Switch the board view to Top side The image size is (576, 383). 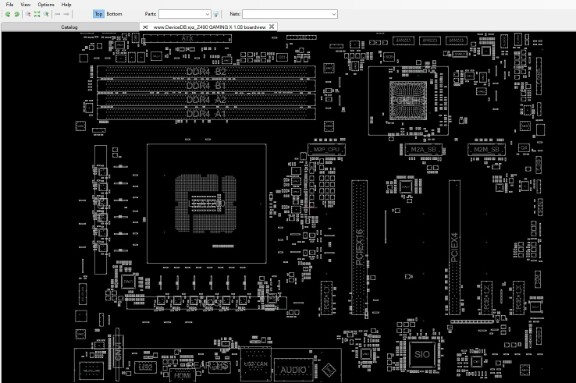99,14
